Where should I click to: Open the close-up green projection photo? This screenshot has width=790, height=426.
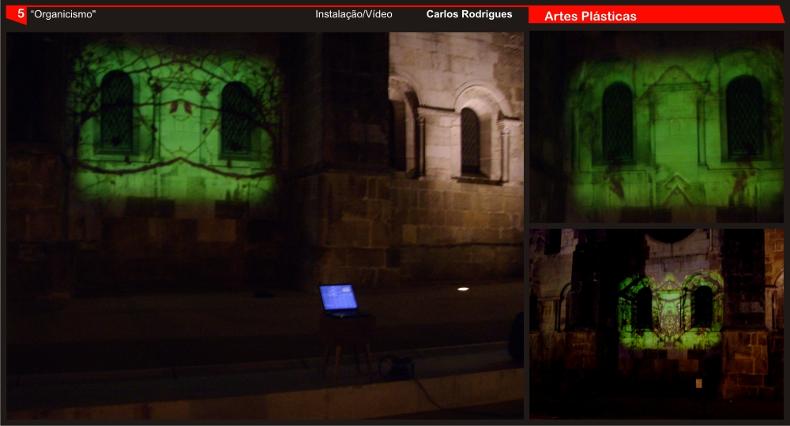point(656,127)
